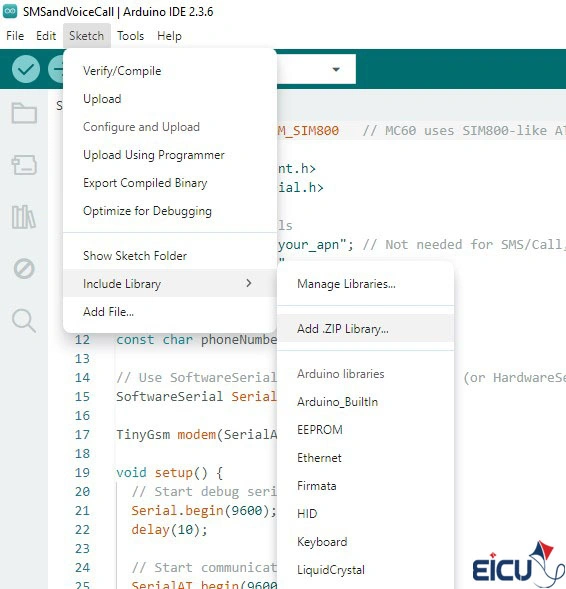Include the Arduino_BuiltIn library
Viewport: 566px width, 589px height.
click(x=365, y=402)
